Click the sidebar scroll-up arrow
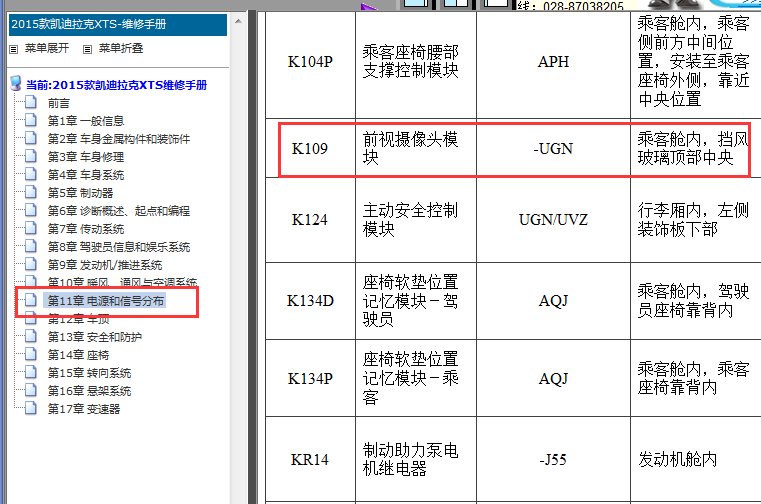 tap(238, 21)
